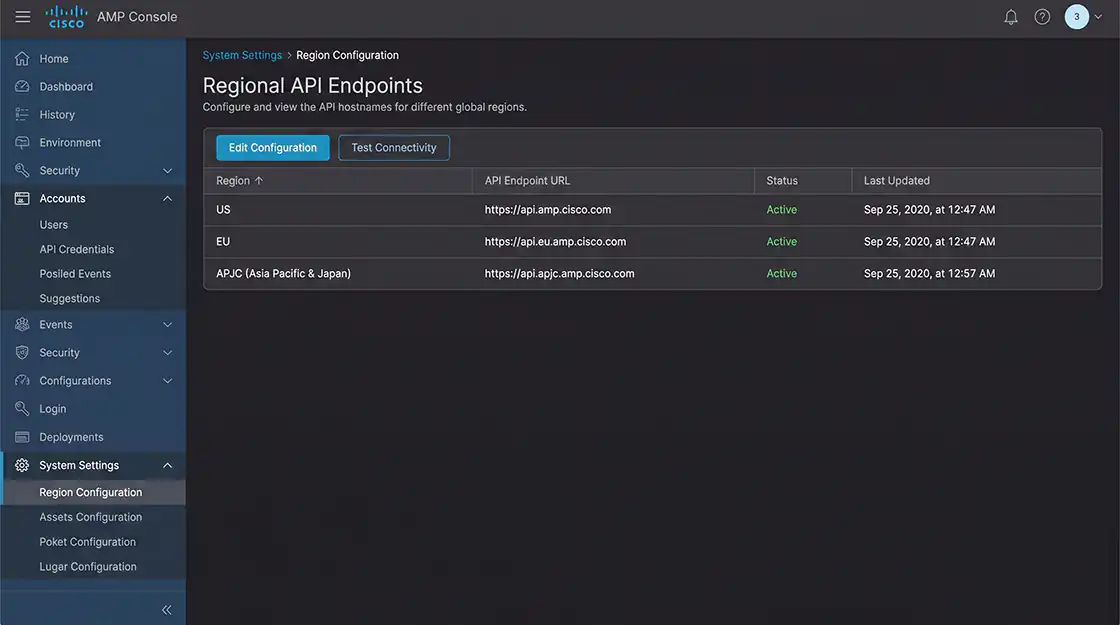The image size is (1120, 625).
Task: Open the help question mark icon
Action: click(1042, 17)
